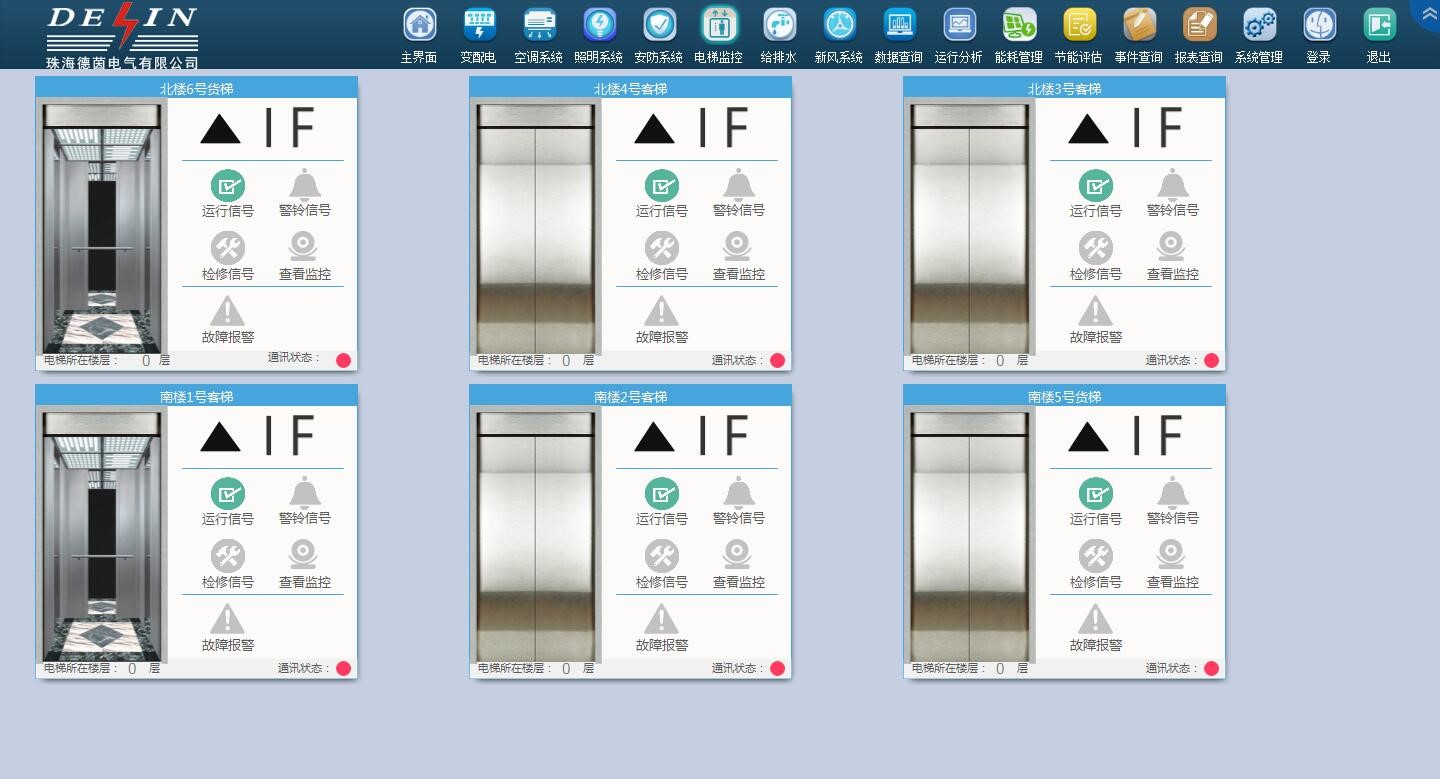Click the 南楼5号货梯 elevator door image
The width and height of the screenshot is (1440, 779).
pos(970,536)
